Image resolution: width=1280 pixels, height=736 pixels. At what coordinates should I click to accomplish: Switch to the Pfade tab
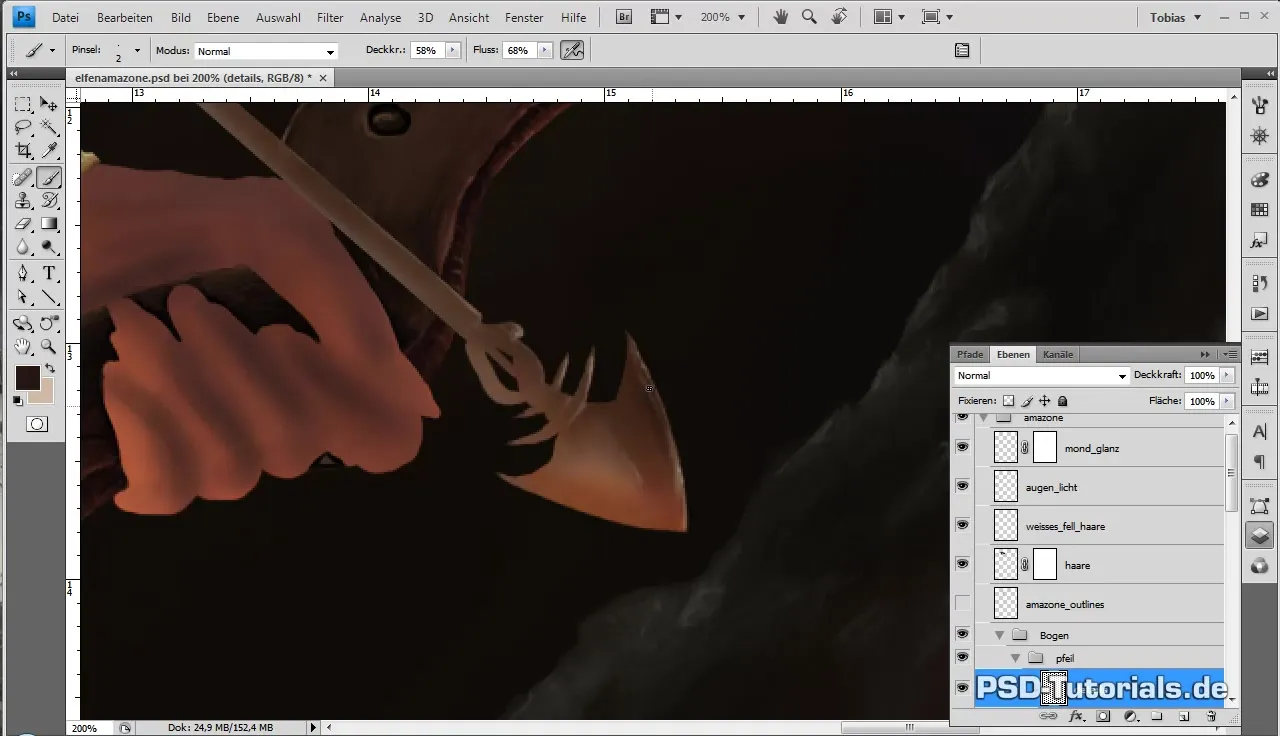click(x=970, y=354)
